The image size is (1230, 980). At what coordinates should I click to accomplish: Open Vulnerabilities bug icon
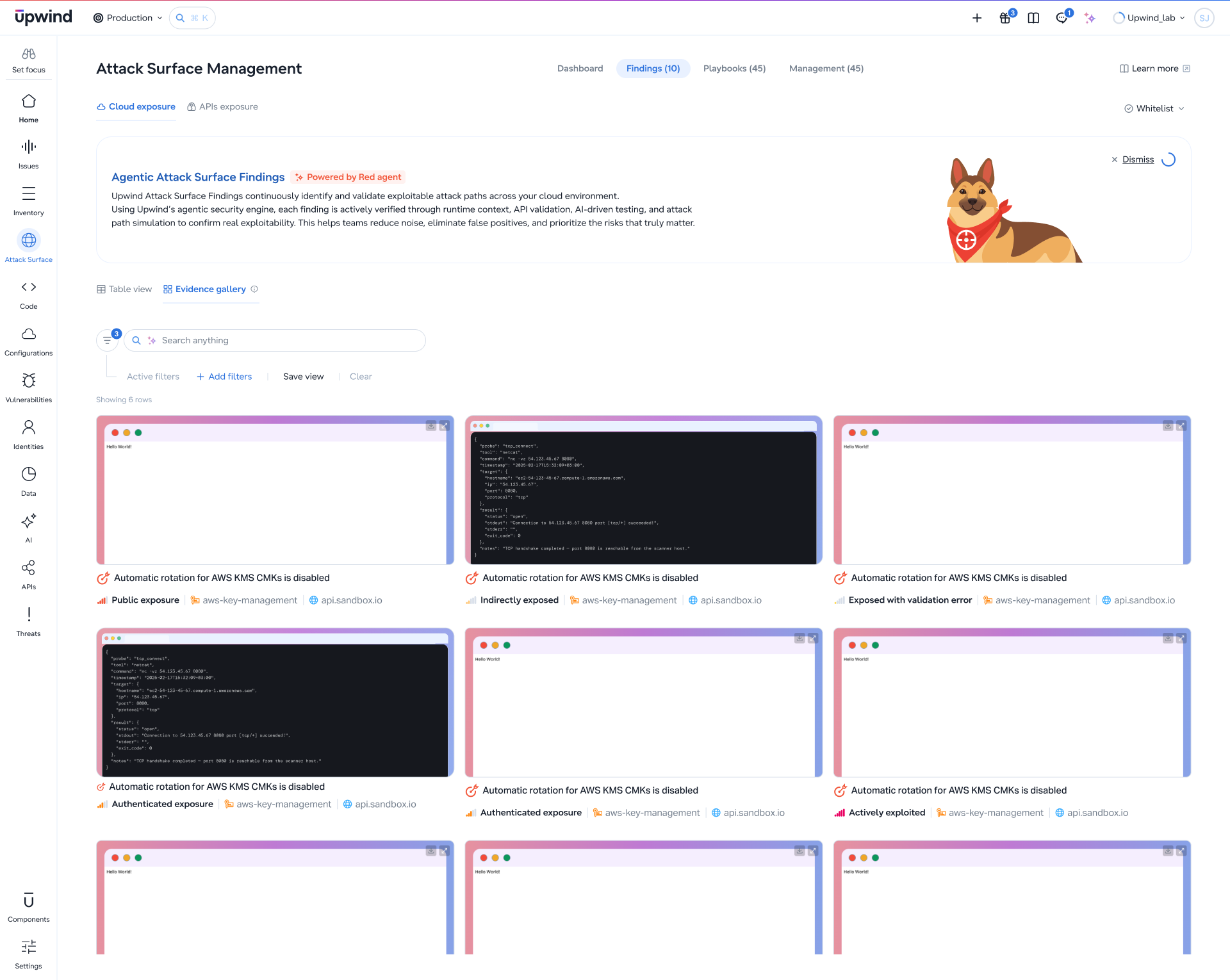tap(29, 380)
